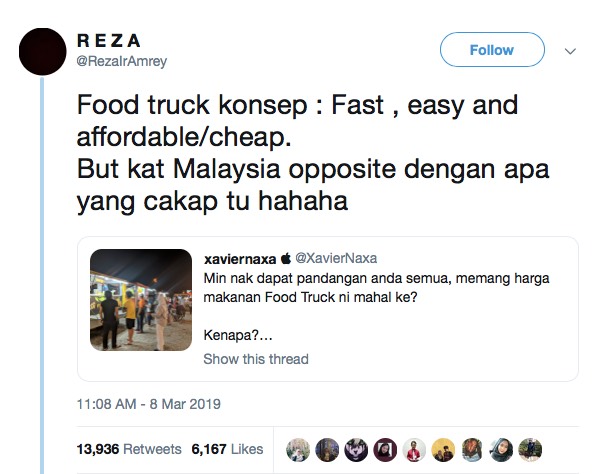
Task: Click the red-shirt liker avatar
Action: (414, 450)
